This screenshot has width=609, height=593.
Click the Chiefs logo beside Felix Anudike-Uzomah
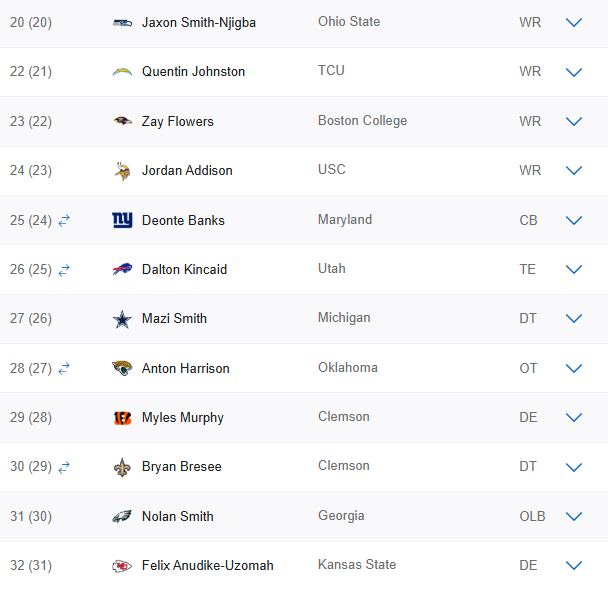point(122,566)
